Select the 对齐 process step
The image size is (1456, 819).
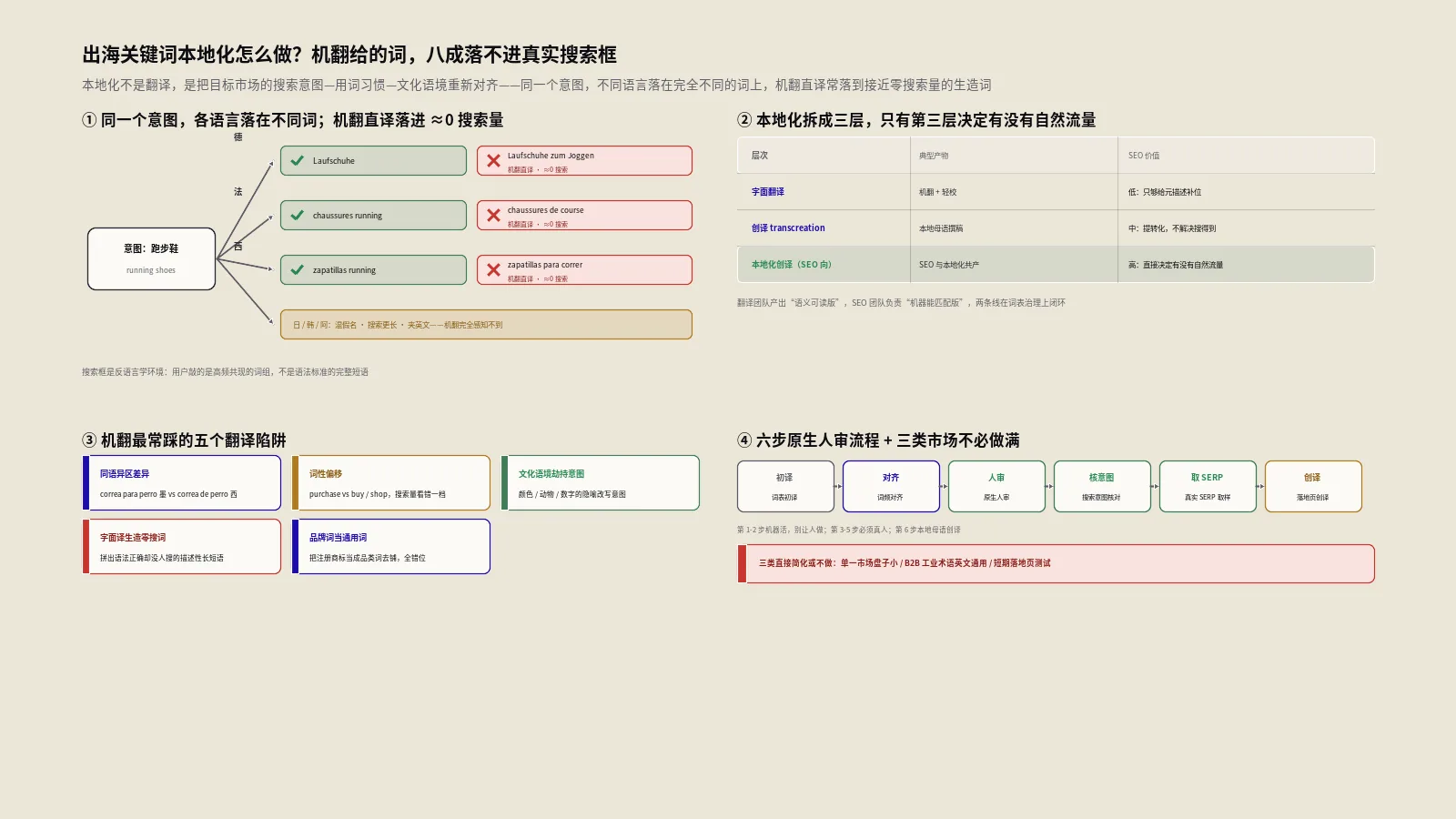(x=891, y=487)
